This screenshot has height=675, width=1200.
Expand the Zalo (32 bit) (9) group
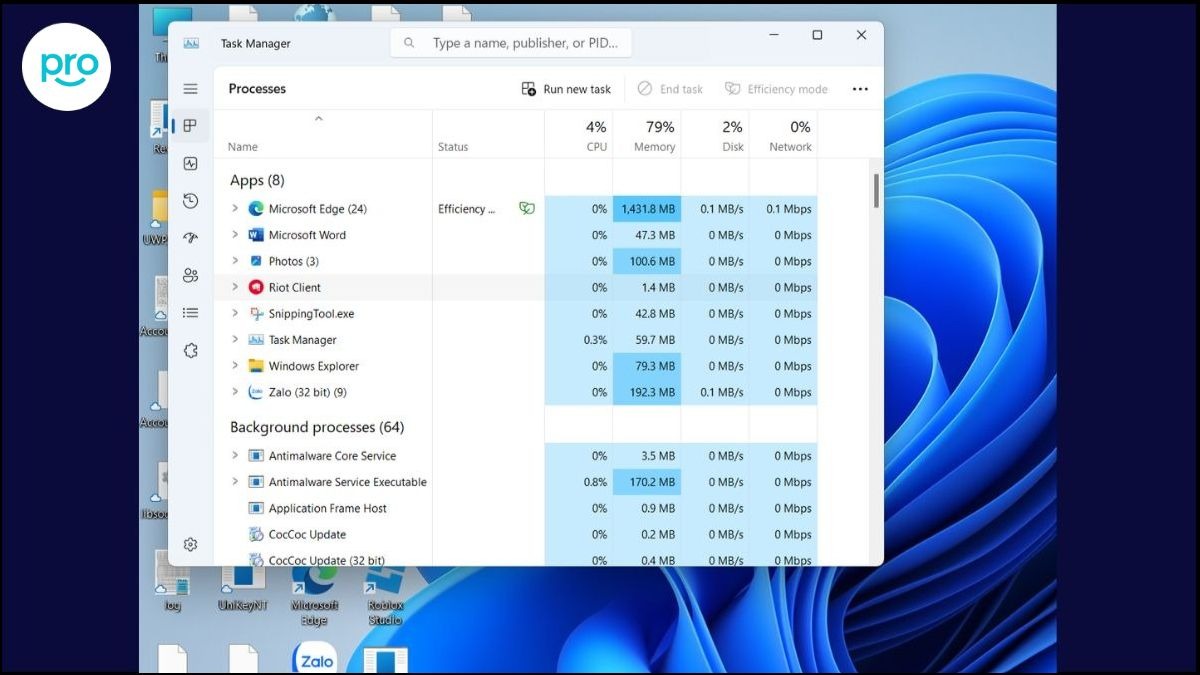tap(235, 392)
